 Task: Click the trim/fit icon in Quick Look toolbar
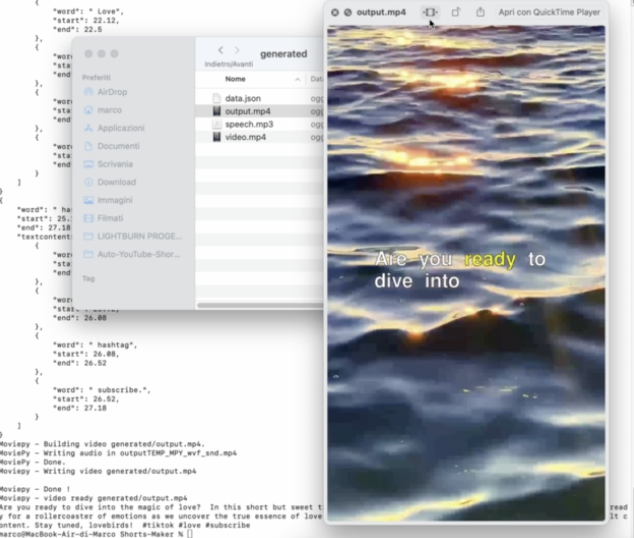(430, 12)
